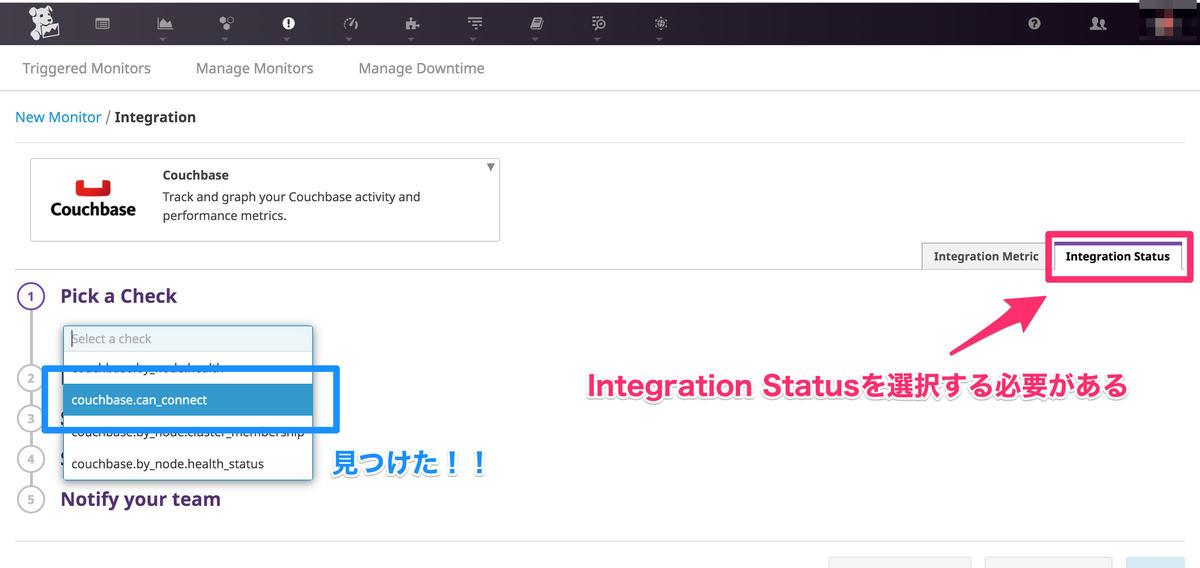The image size is (1200, 568).
Task: Go to Manage Downtime tab
Action: tap(421, 69)
